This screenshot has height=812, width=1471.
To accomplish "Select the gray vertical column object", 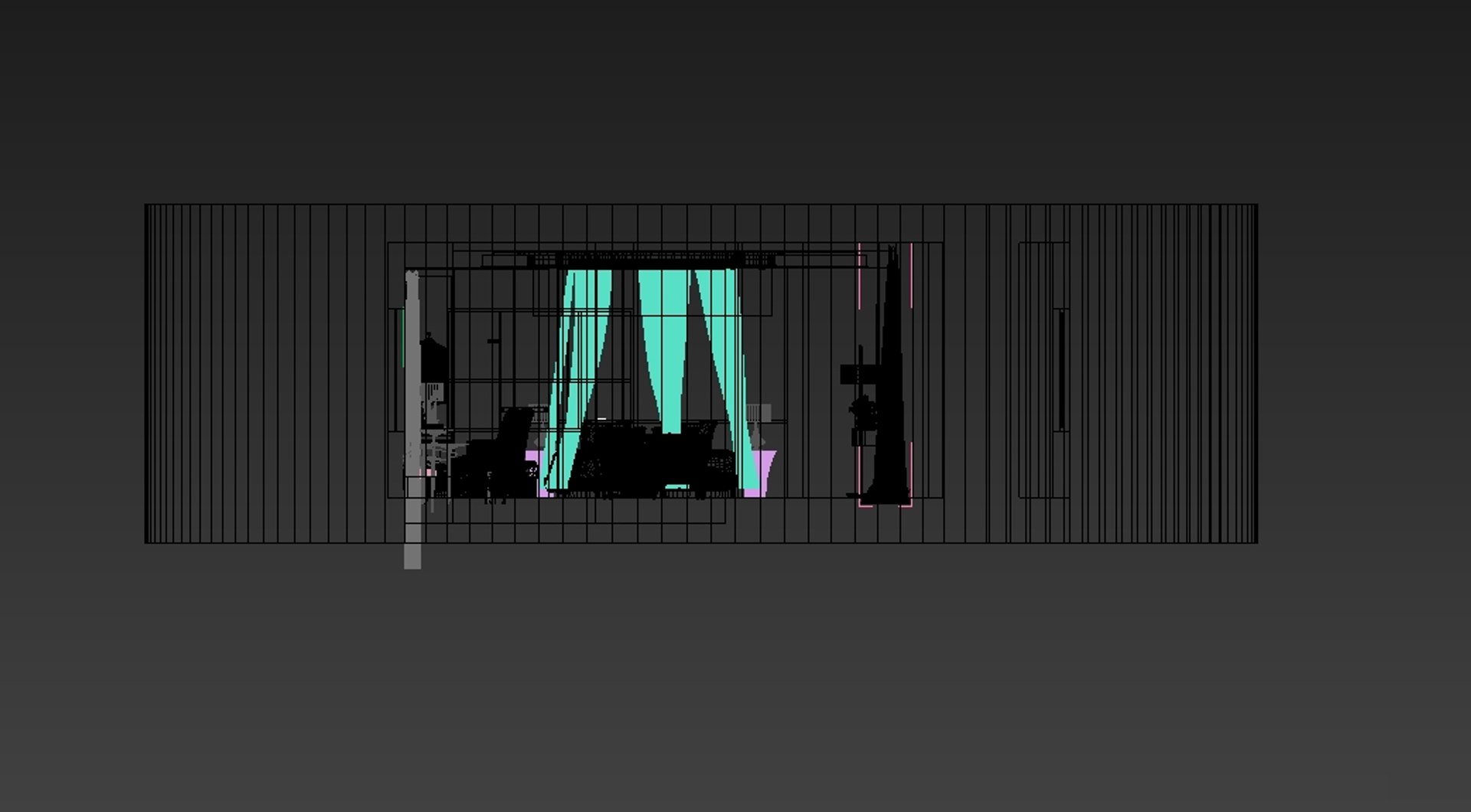I will pyautogui.click(x=412, y=419).
